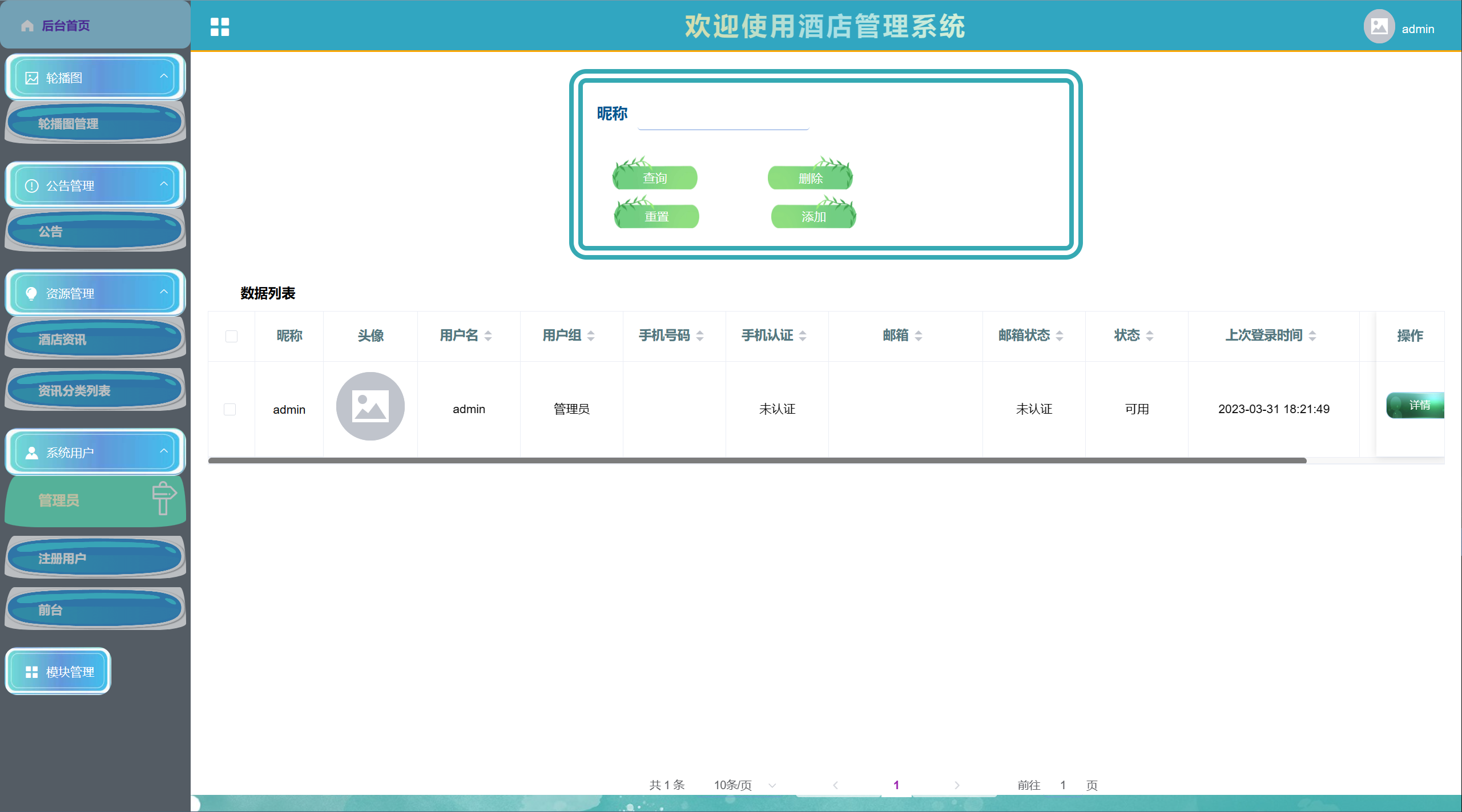Click the grid menu icon in header
This screenshot has width=1462, height=812.
(x=219, y=27)
